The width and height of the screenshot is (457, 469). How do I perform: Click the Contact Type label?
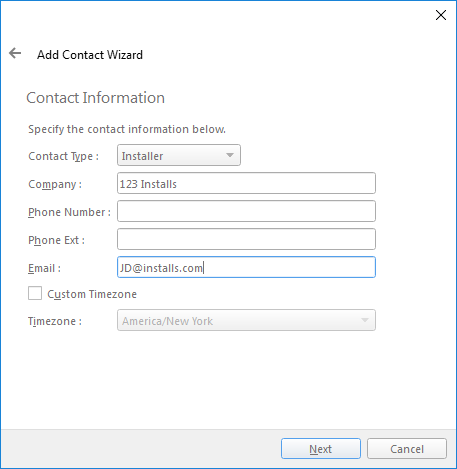pyautogui.click(x=63, y=156)
